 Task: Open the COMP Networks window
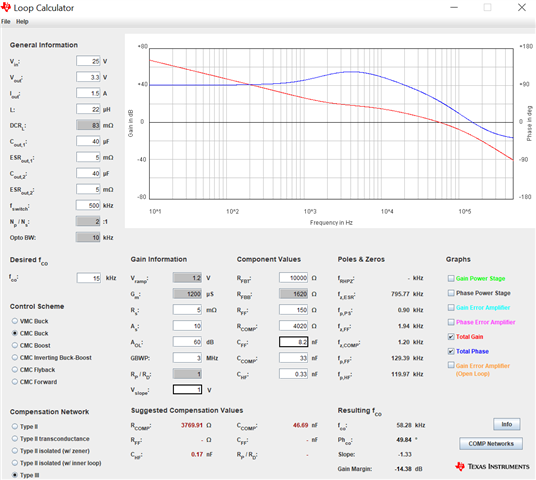[491, 443]
